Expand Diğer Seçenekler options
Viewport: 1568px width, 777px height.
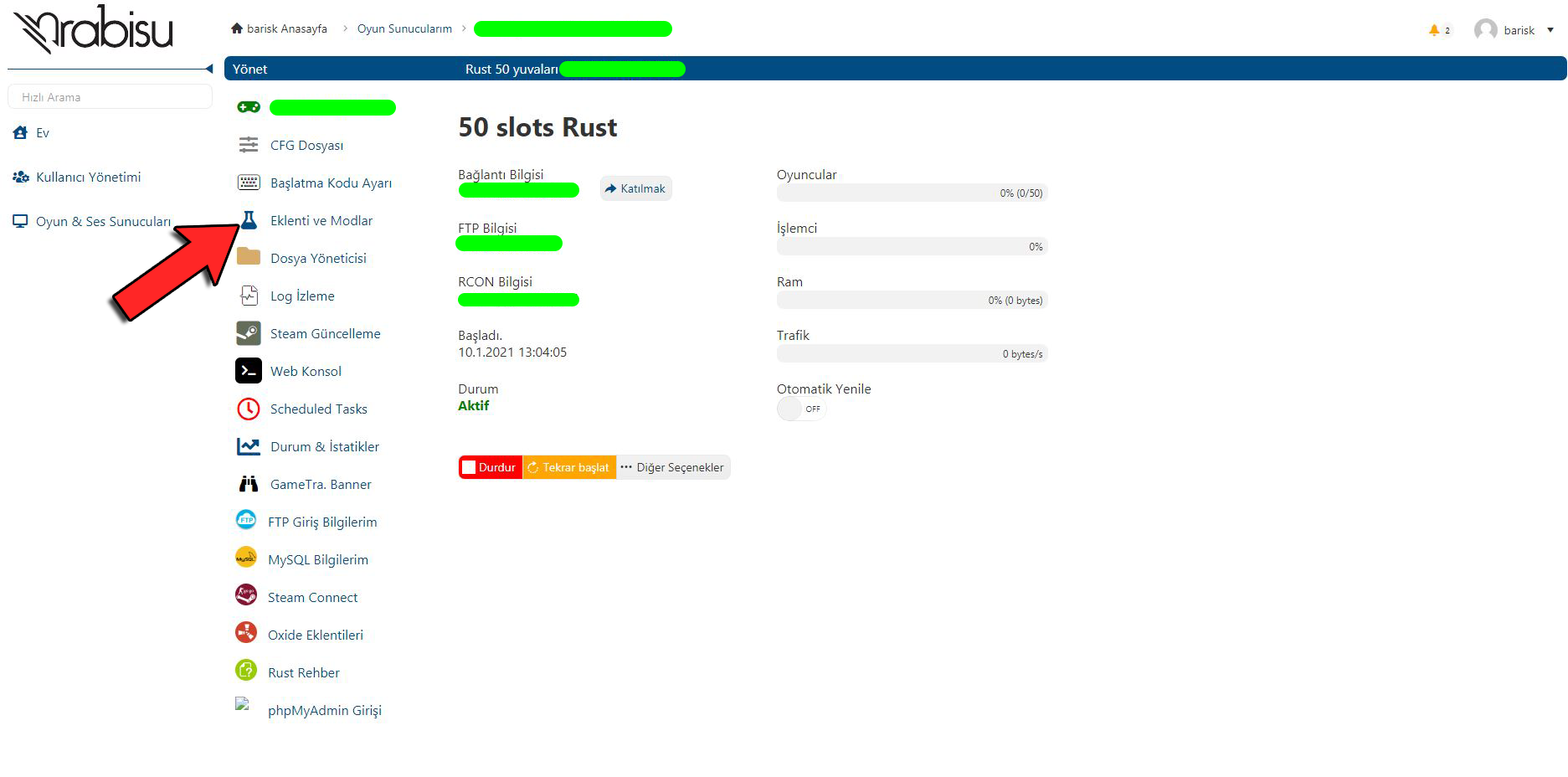673,467
